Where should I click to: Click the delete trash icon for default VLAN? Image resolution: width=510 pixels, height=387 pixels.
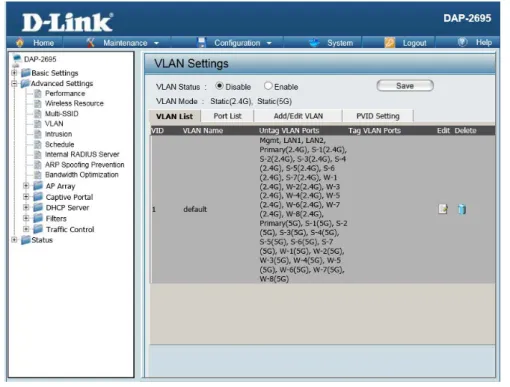click(x=462, y=209)
